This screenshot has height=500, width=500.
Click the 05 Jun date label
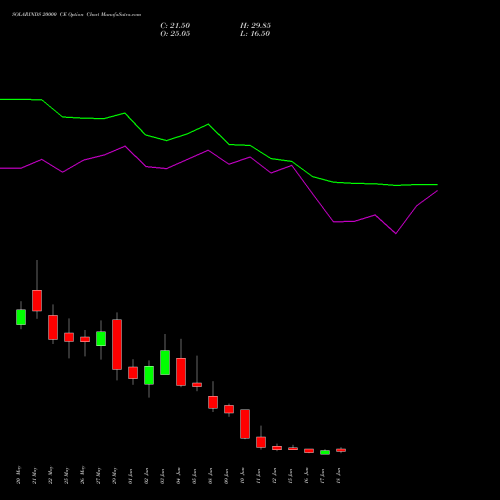coord(195,476)
